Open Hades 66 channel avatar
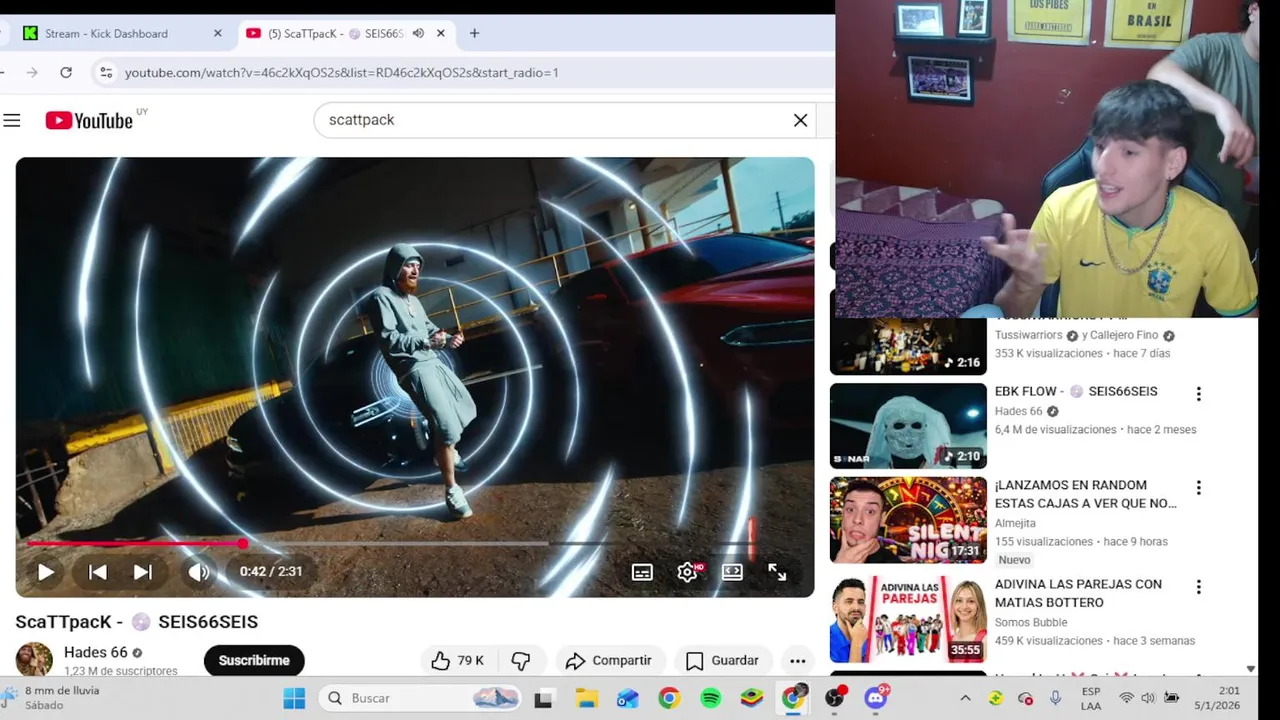 coord(34,660)
